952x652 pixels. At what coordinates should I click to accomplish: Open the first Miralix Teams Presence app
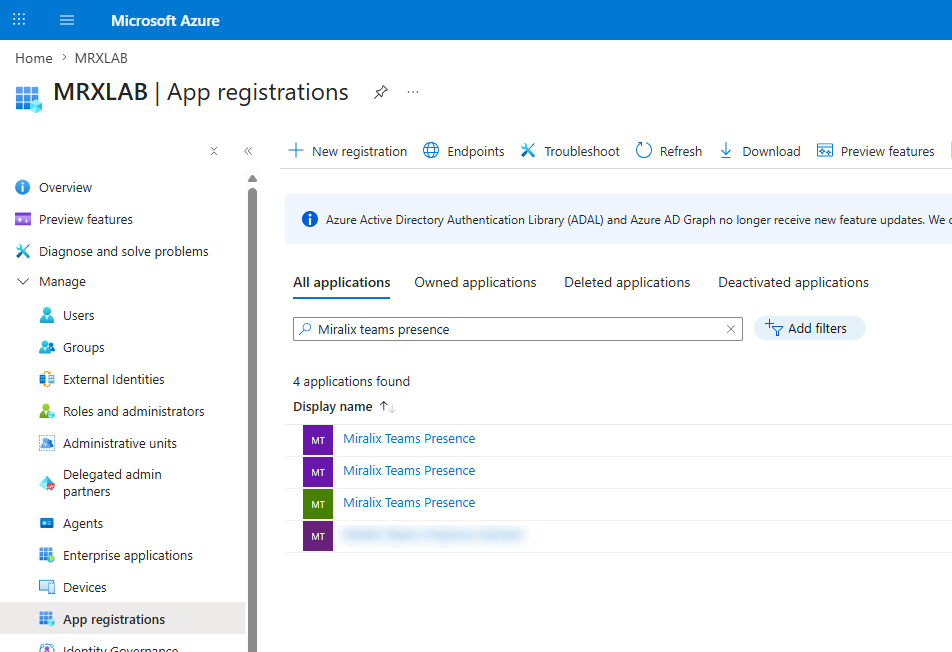click(x=409, y=439)
